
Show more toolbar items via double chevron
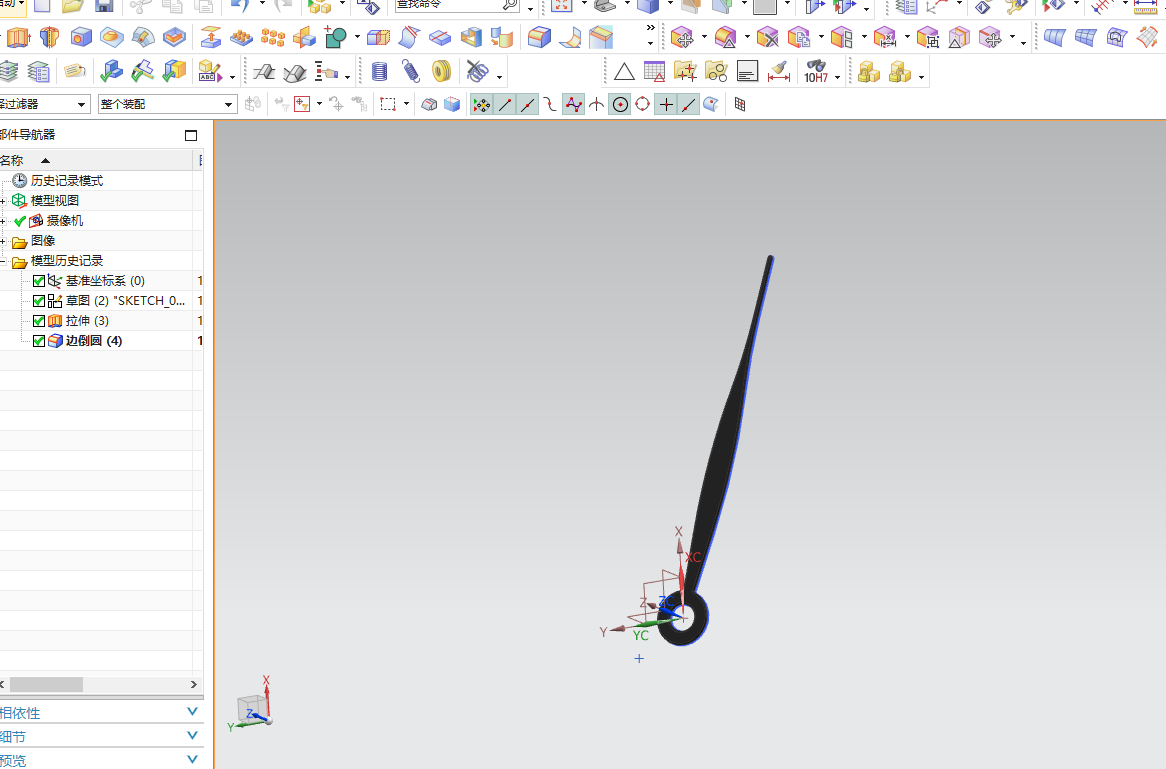click(651, 28)
